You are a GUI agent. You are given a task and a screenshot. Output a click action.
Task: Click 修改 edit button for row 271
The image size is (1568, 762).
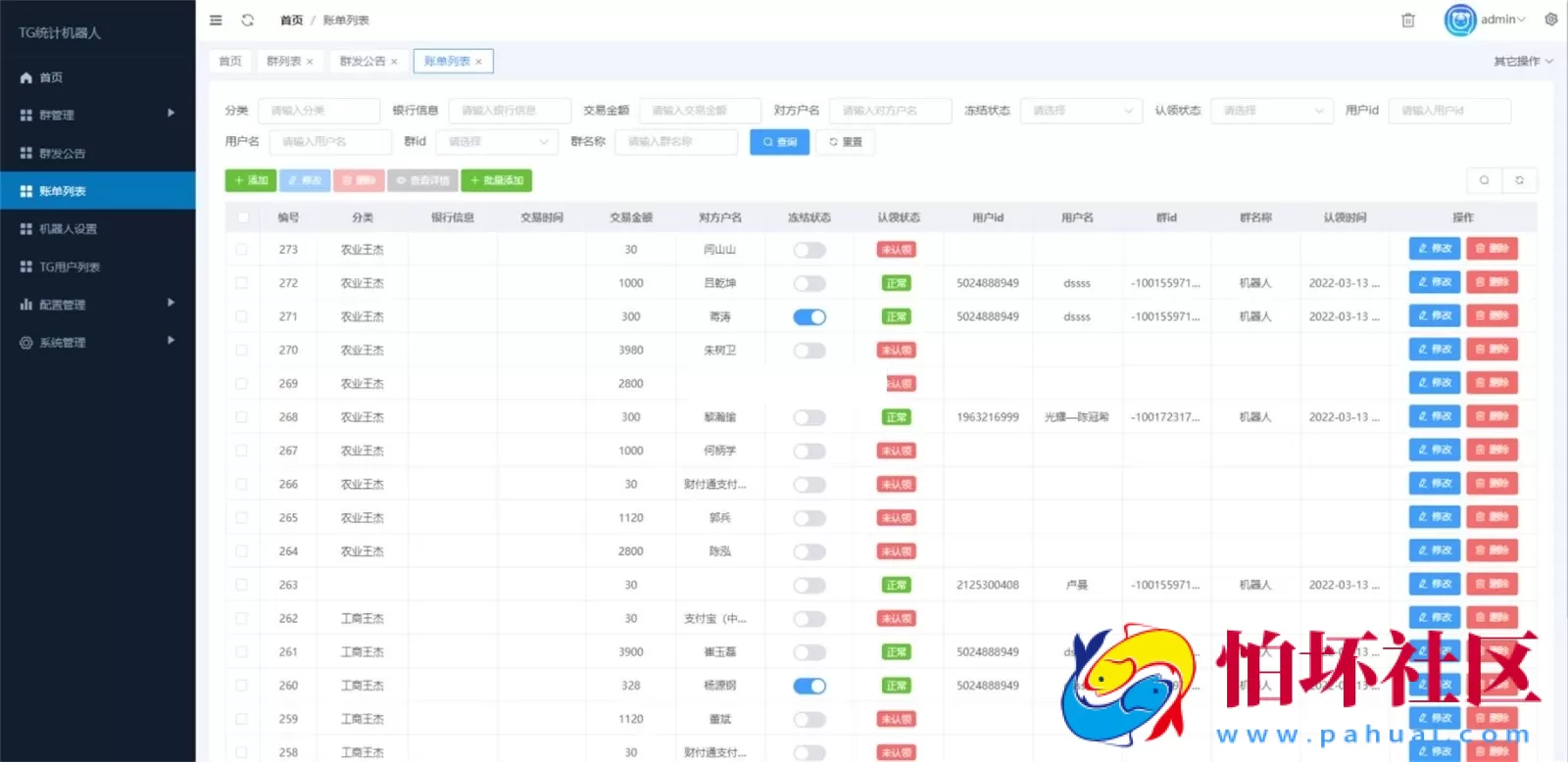pos(1435,315)
